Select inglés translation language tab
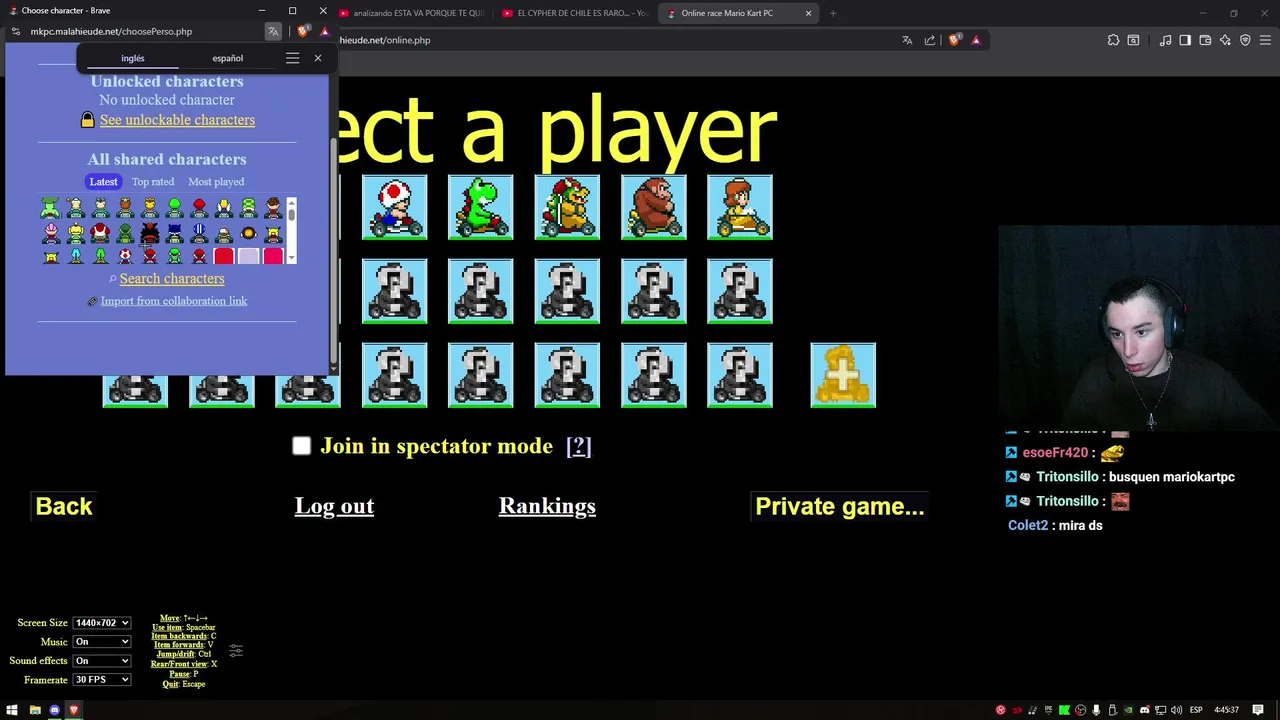This screenshot has width=1280, height=720. [133, 58]
